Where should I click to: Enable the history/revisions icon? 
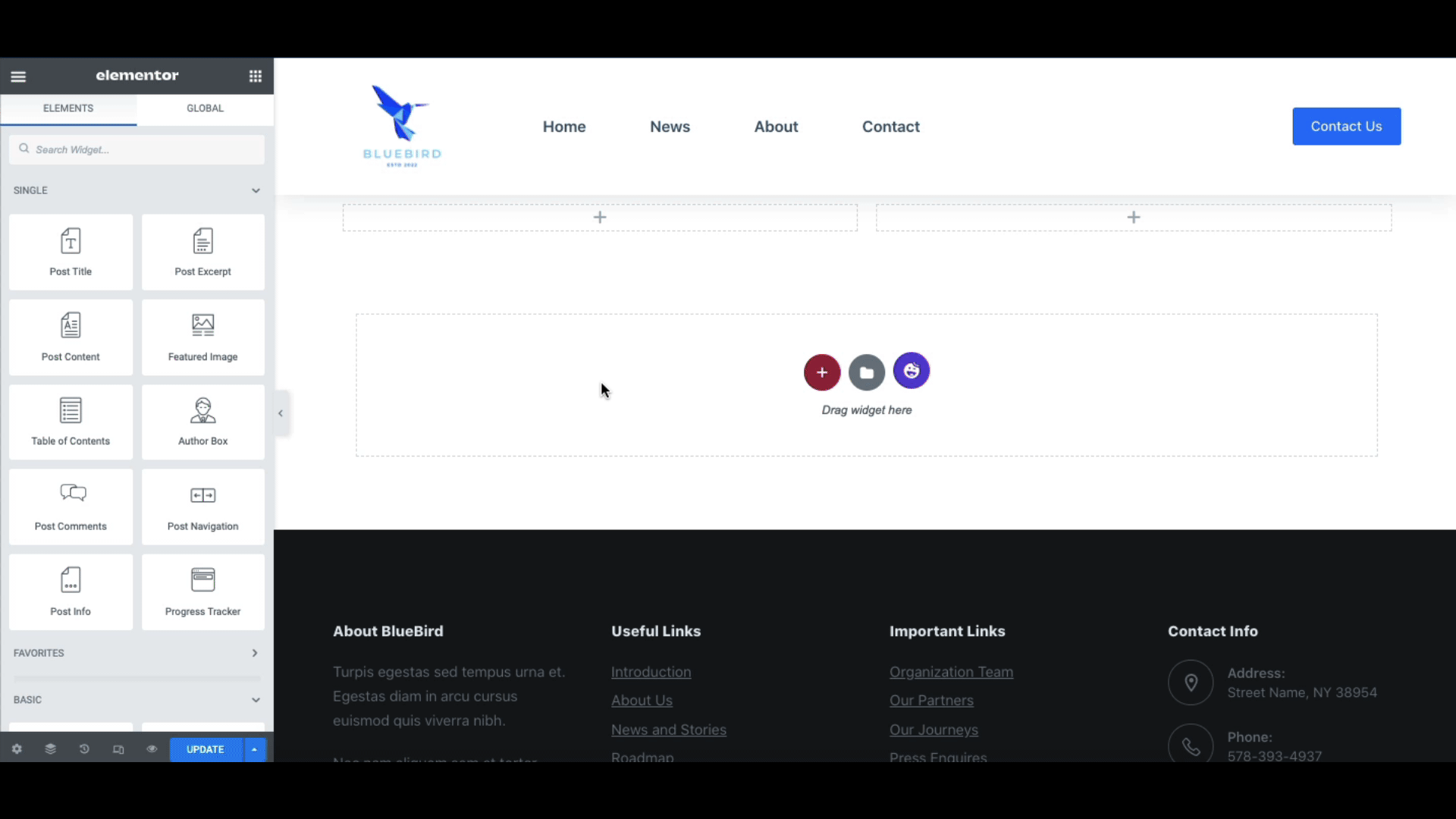coord(84,749)
